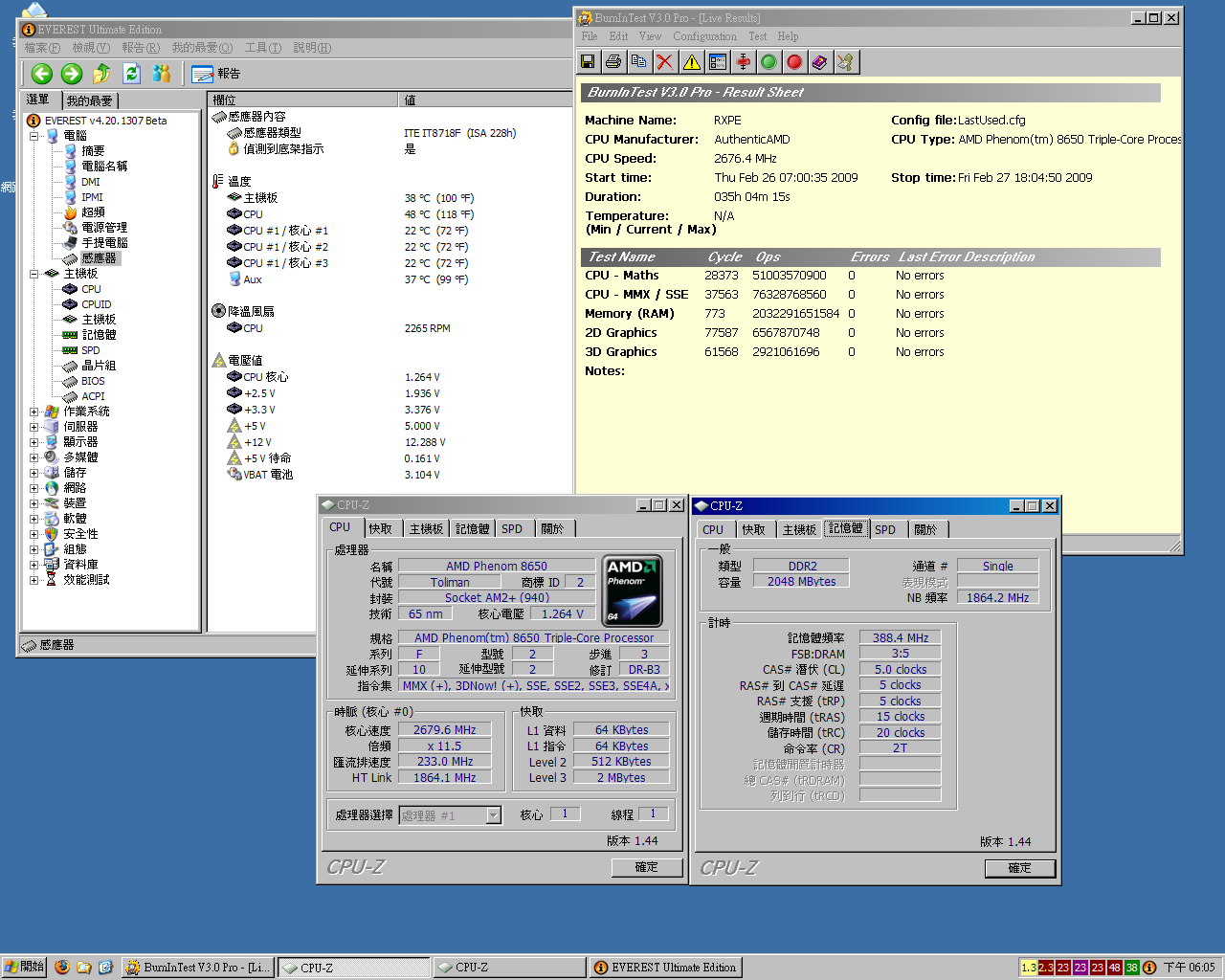Viewport: 1225px width, 980px height.
Task: Click the green Forward arrow in EVEREST toolbar
Action: tap(72, 74)
